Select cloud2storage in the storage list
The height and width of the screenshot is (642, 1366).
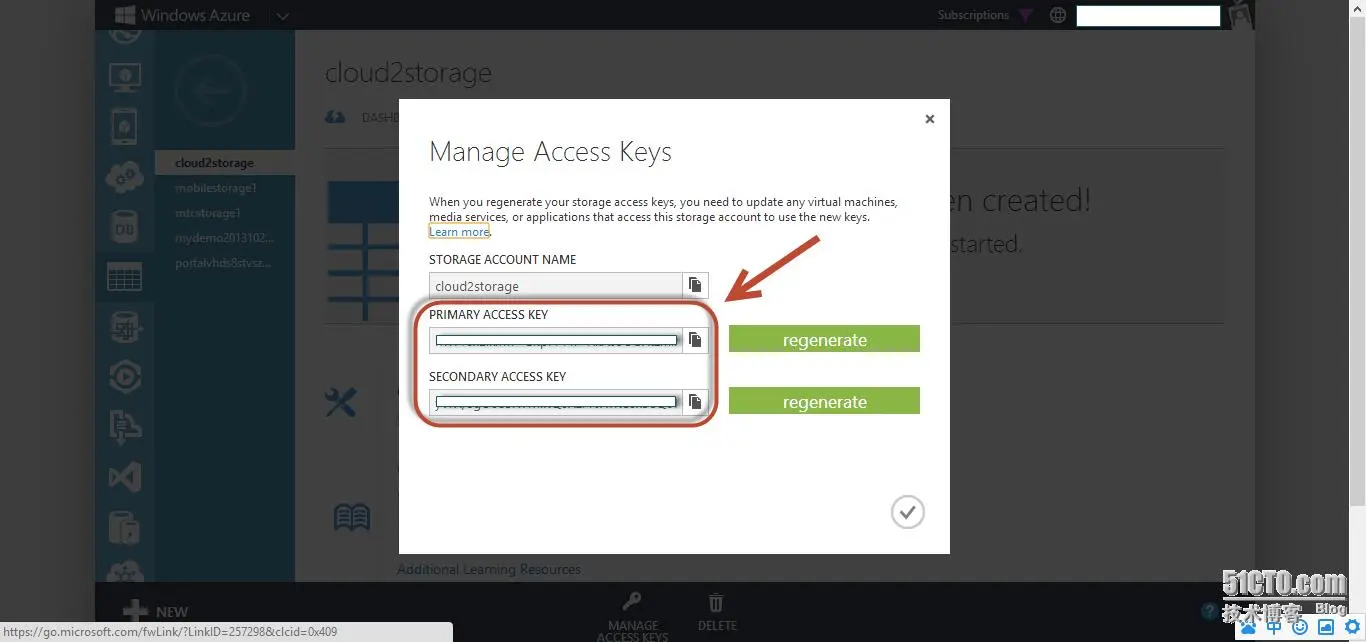pos(225,163)
